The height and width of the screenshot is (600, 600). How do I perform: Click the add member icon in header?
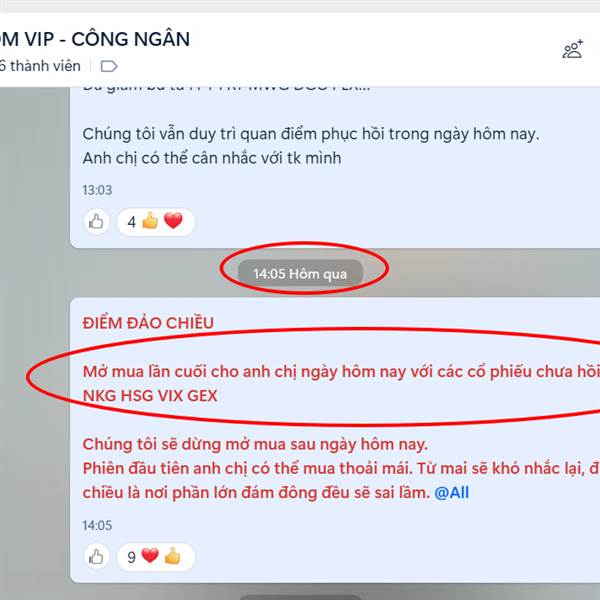pyautogui.click(x=572, y=49)
